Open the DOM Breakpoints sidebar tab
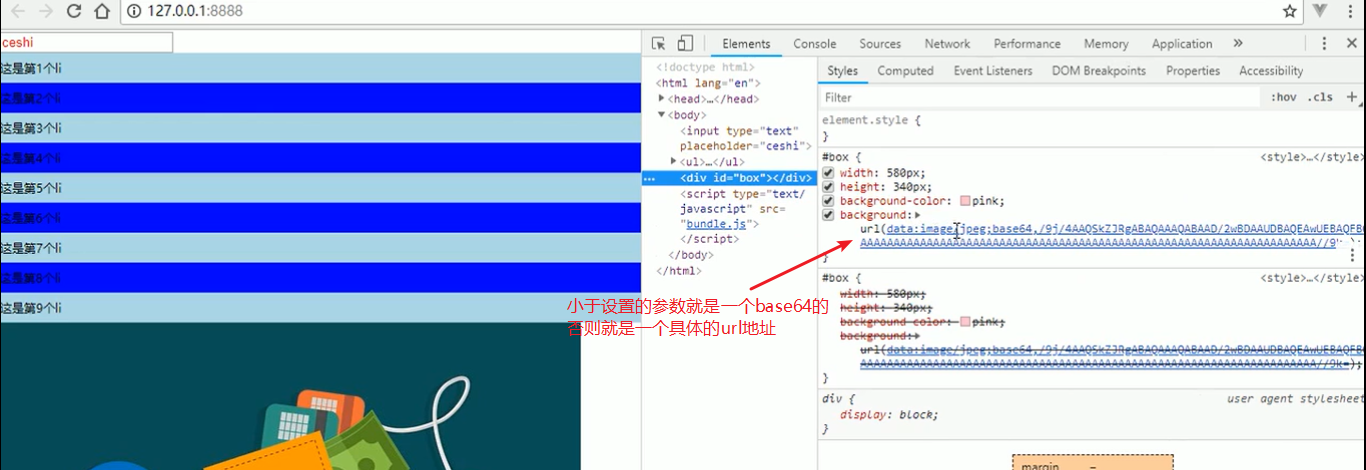This screenshot has width=1366, height=470. pos(1099,71)
